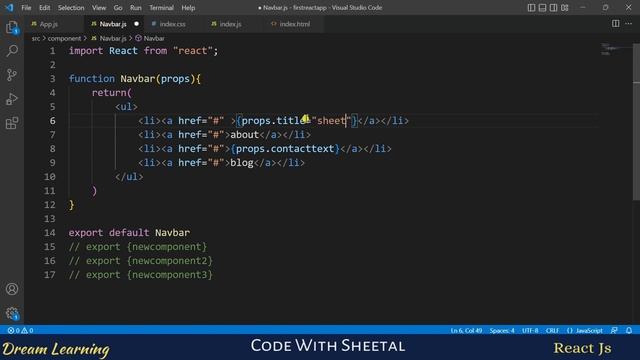Open the Help menu
This screenshot has width=640, height=360.
pos(188,8)
